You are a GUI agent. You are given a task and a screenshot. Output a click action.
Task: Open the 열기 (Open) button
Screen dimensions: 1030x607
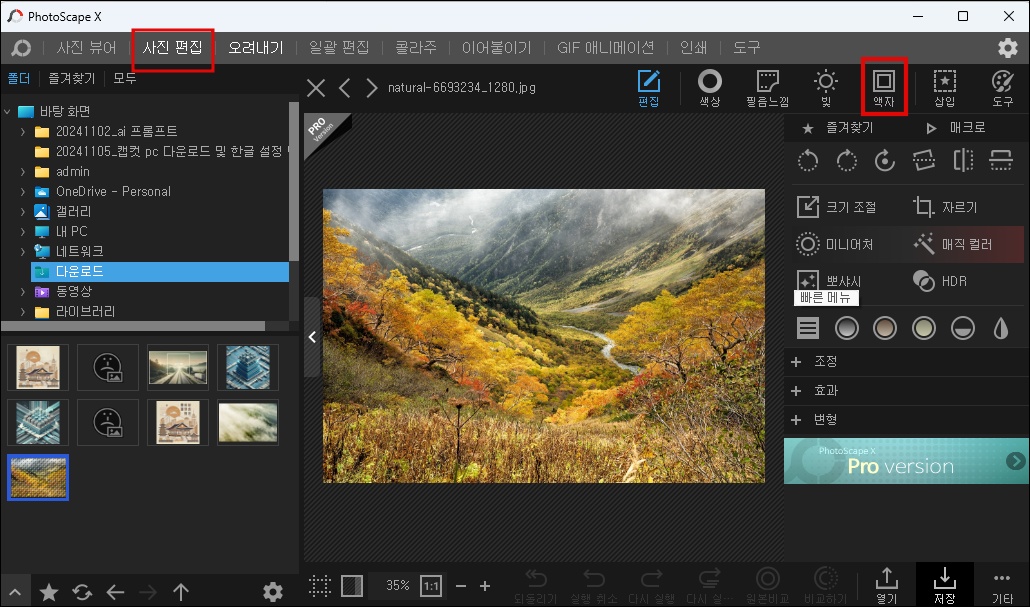pos(886,584)
